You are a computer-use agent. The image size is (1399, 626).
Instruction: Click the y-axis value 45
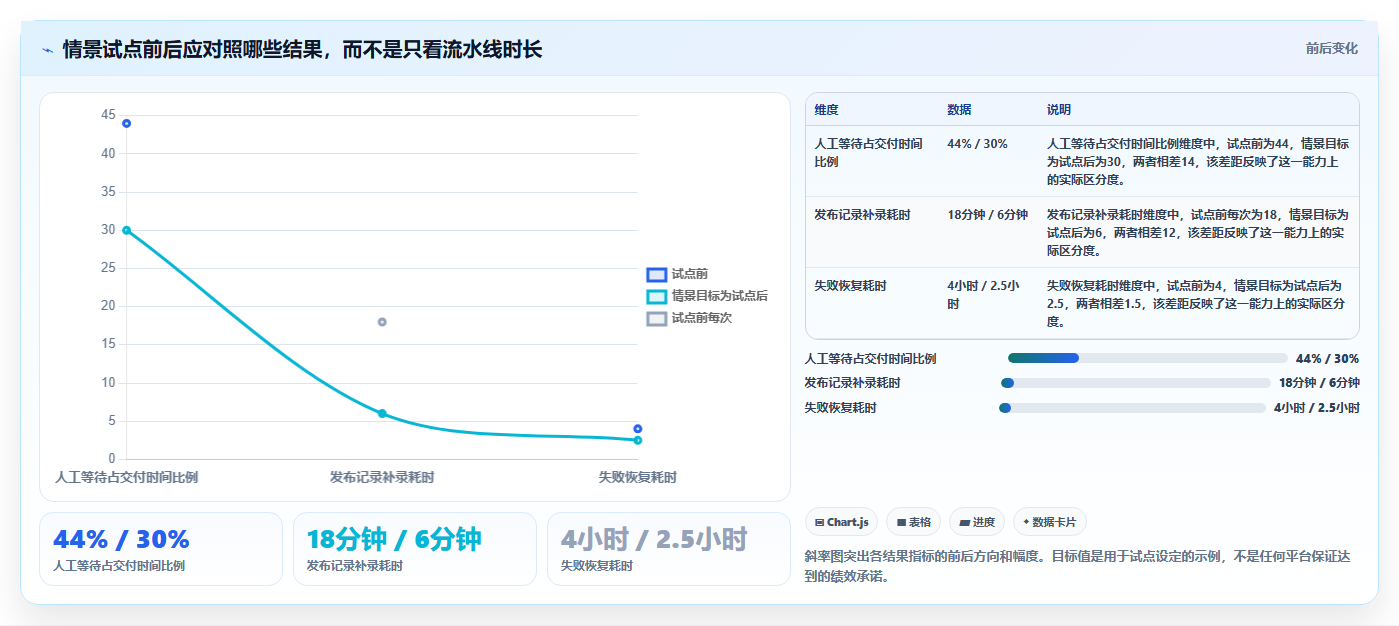point(108,115)
